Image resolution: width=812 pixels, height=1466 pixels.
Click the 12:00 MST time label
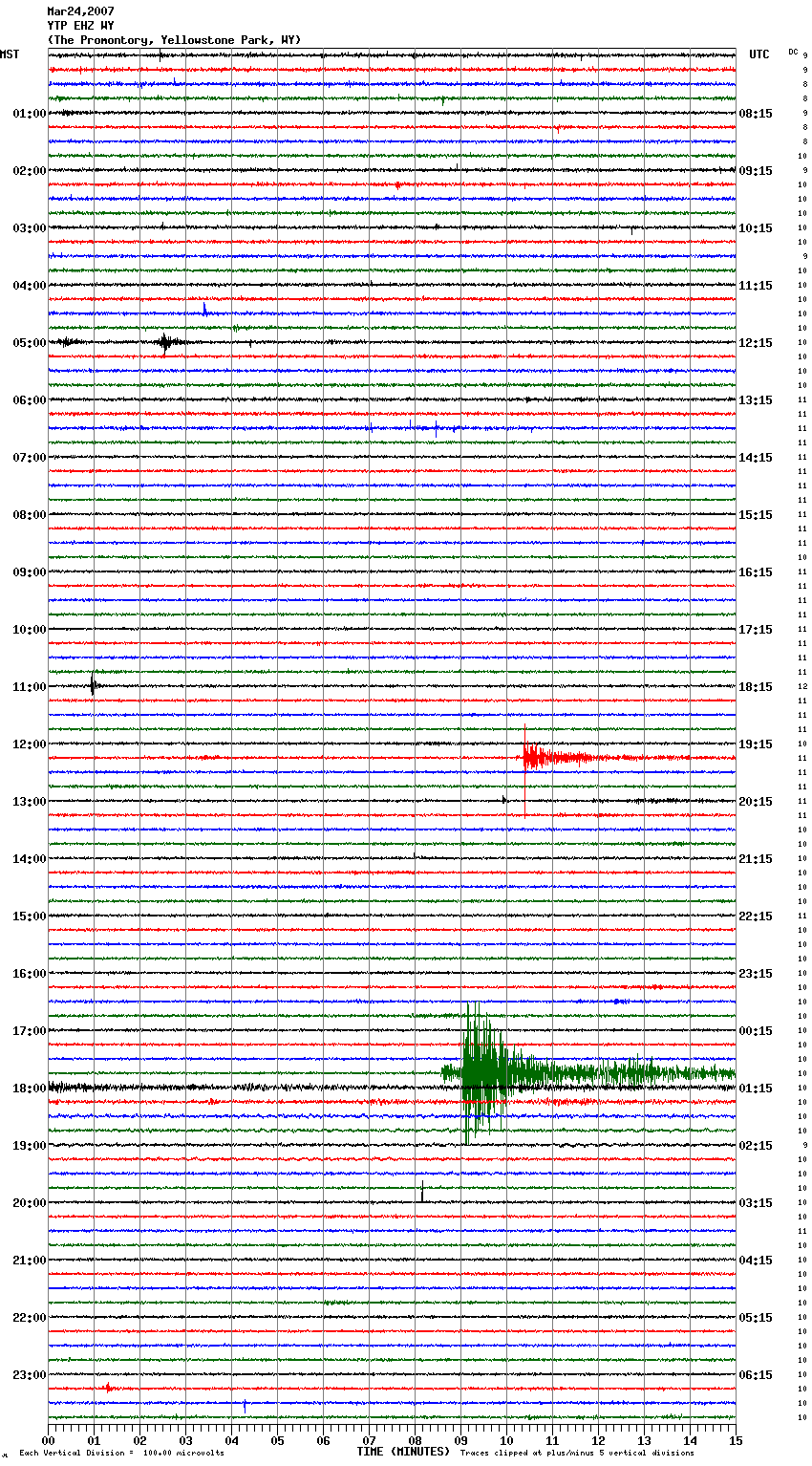(30, 744)
